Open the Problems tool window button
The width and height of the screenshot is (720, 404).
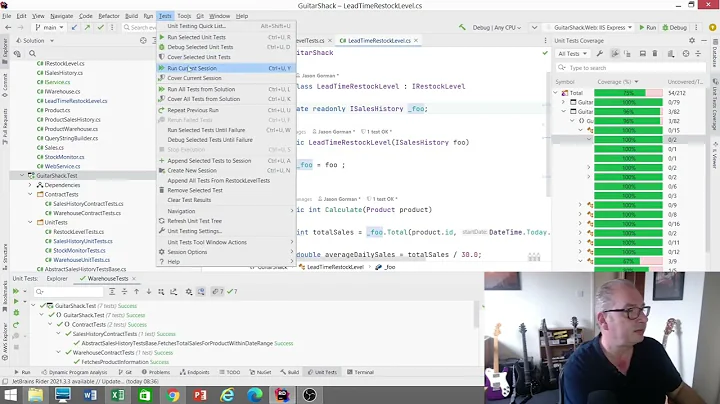[156, 372]
